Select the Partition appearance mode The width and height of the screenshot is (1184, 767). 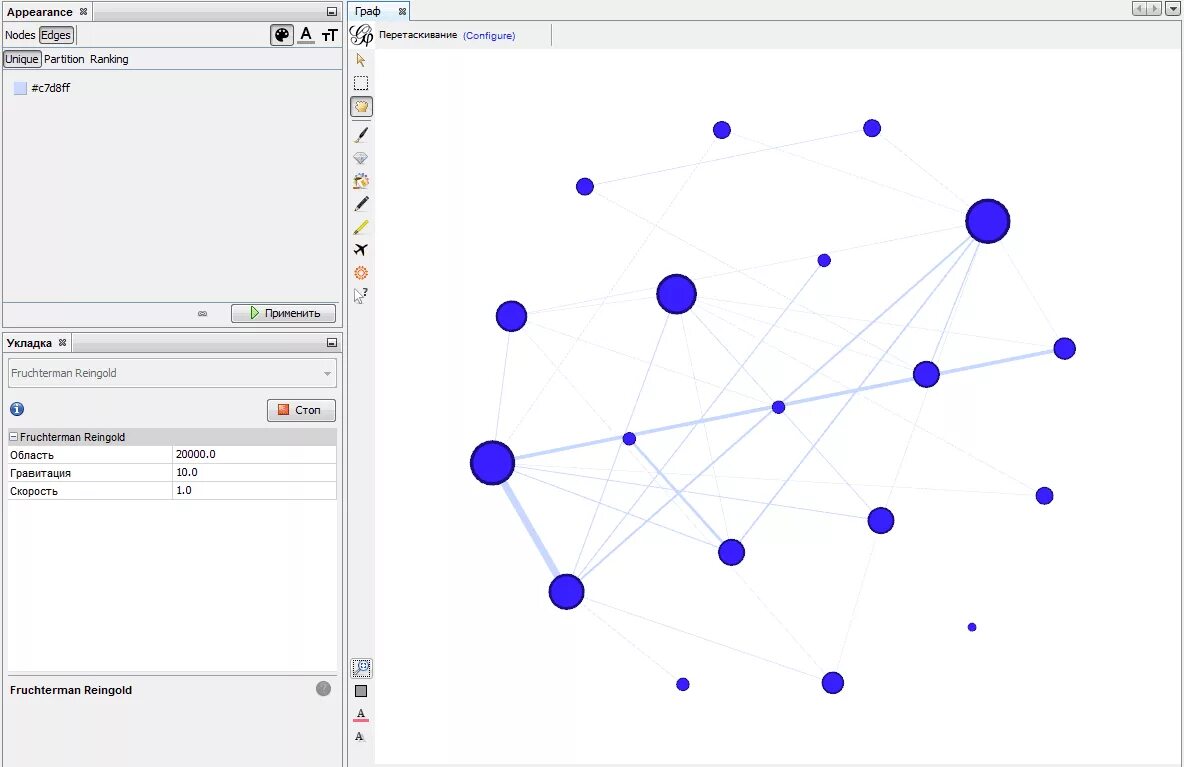(x=64, y=59)
